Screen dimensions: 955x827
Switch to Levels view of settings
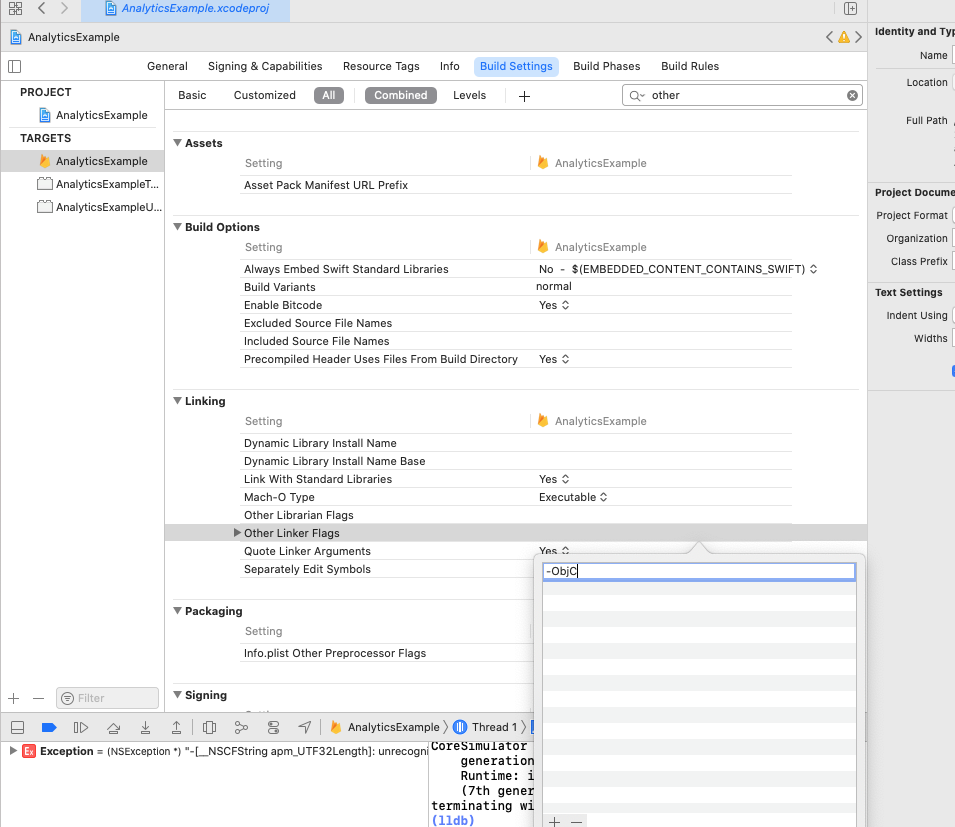coord(469,96)
